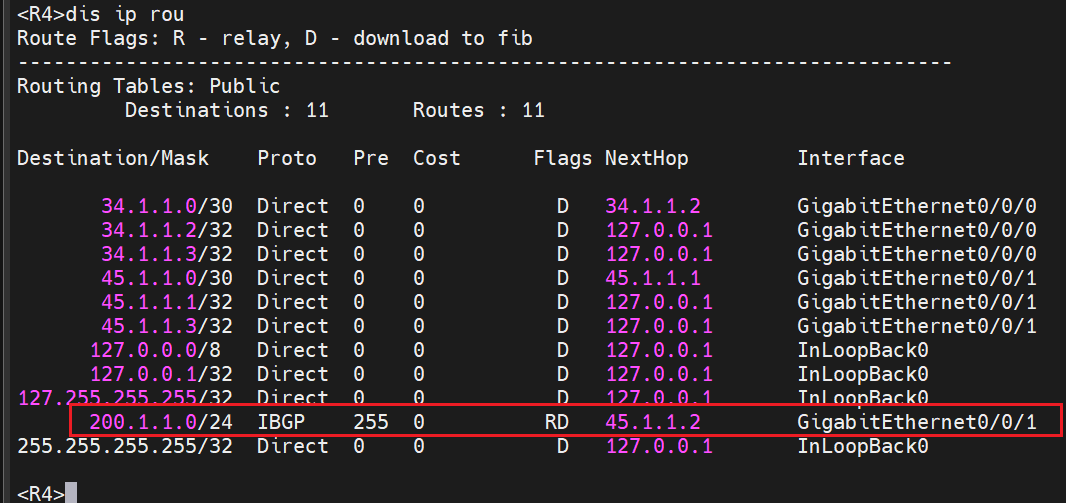Click the Destination/Mask column header
Image resolution: width=1066 pixels, height=503 pixels.
112,158
